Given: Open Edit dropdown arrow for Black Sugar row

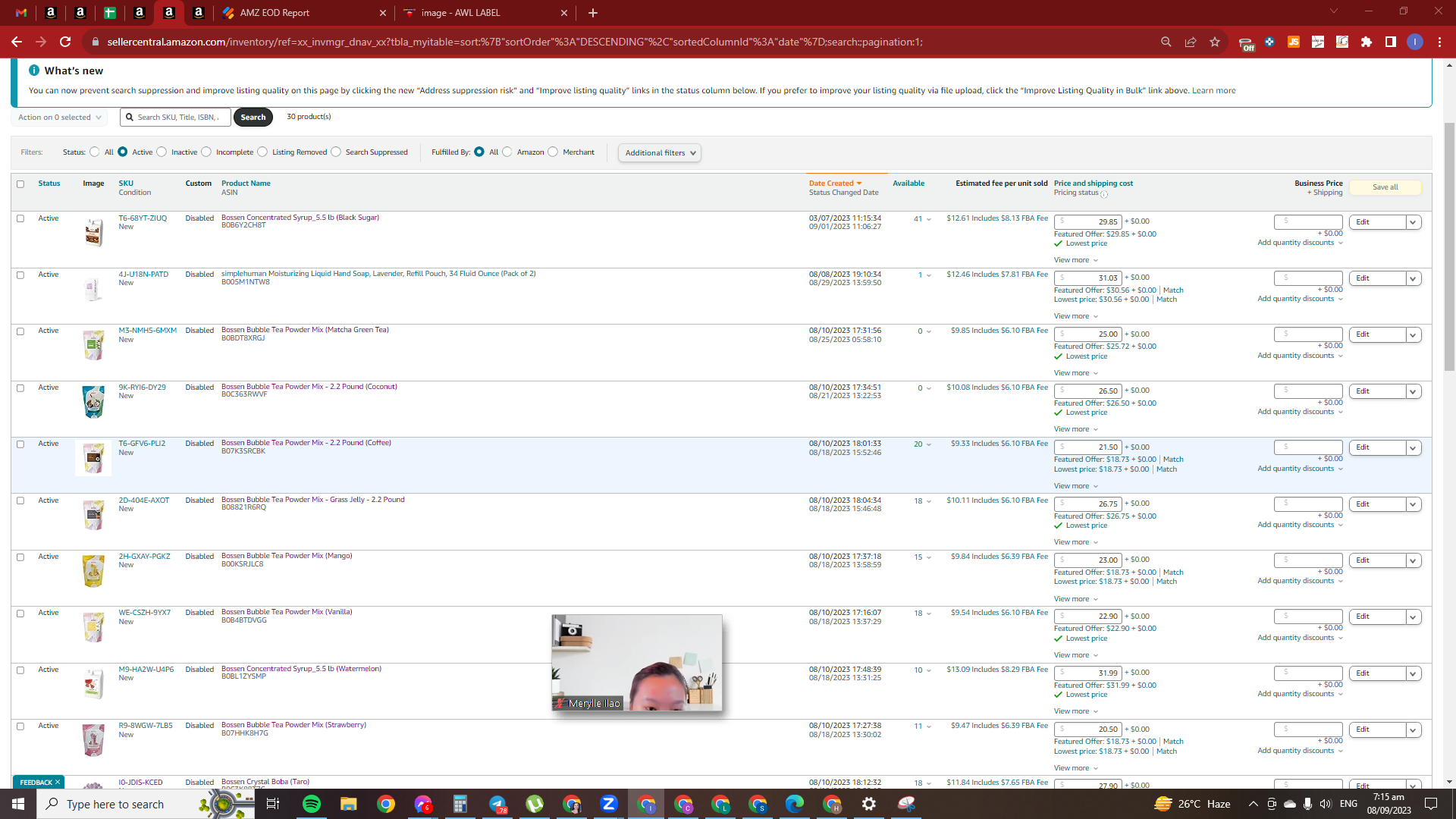Looking at the screenshot, I should coord(1413,222).
